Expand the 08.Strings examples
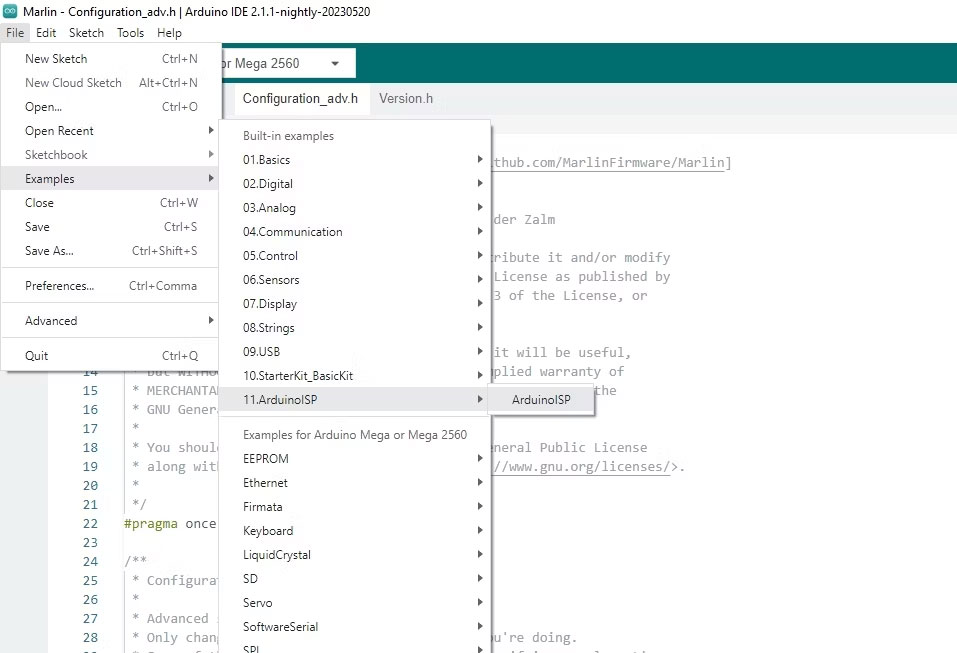The height and width of the screenshot is (653, 957). [355, 328]
